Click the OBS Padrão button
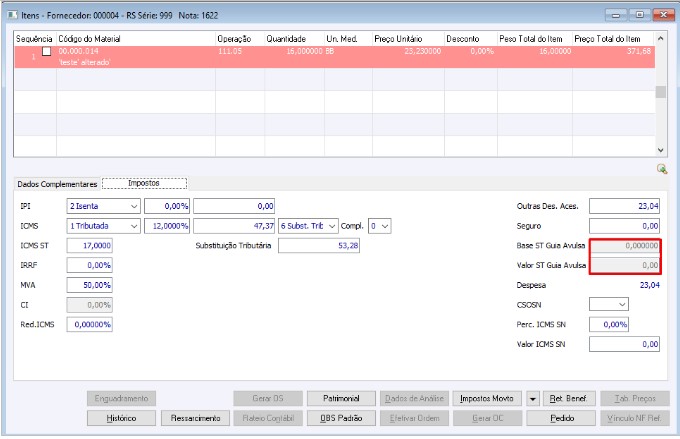 [x=341, y=418]
